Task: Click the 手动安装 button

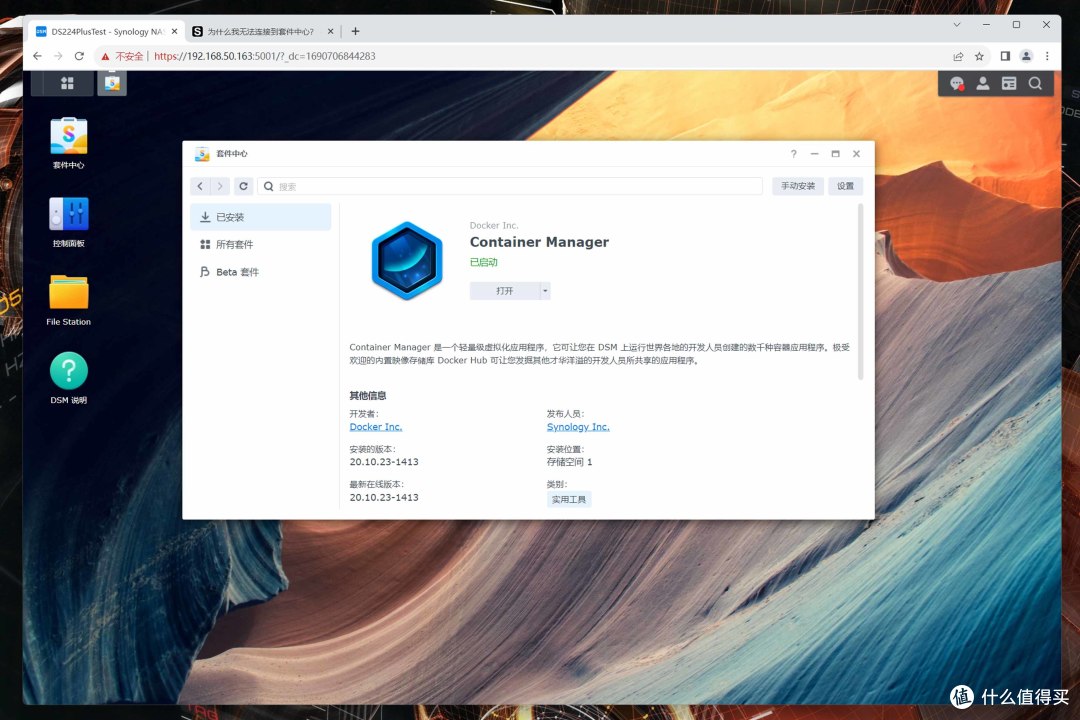Action: tap(797, 186)
